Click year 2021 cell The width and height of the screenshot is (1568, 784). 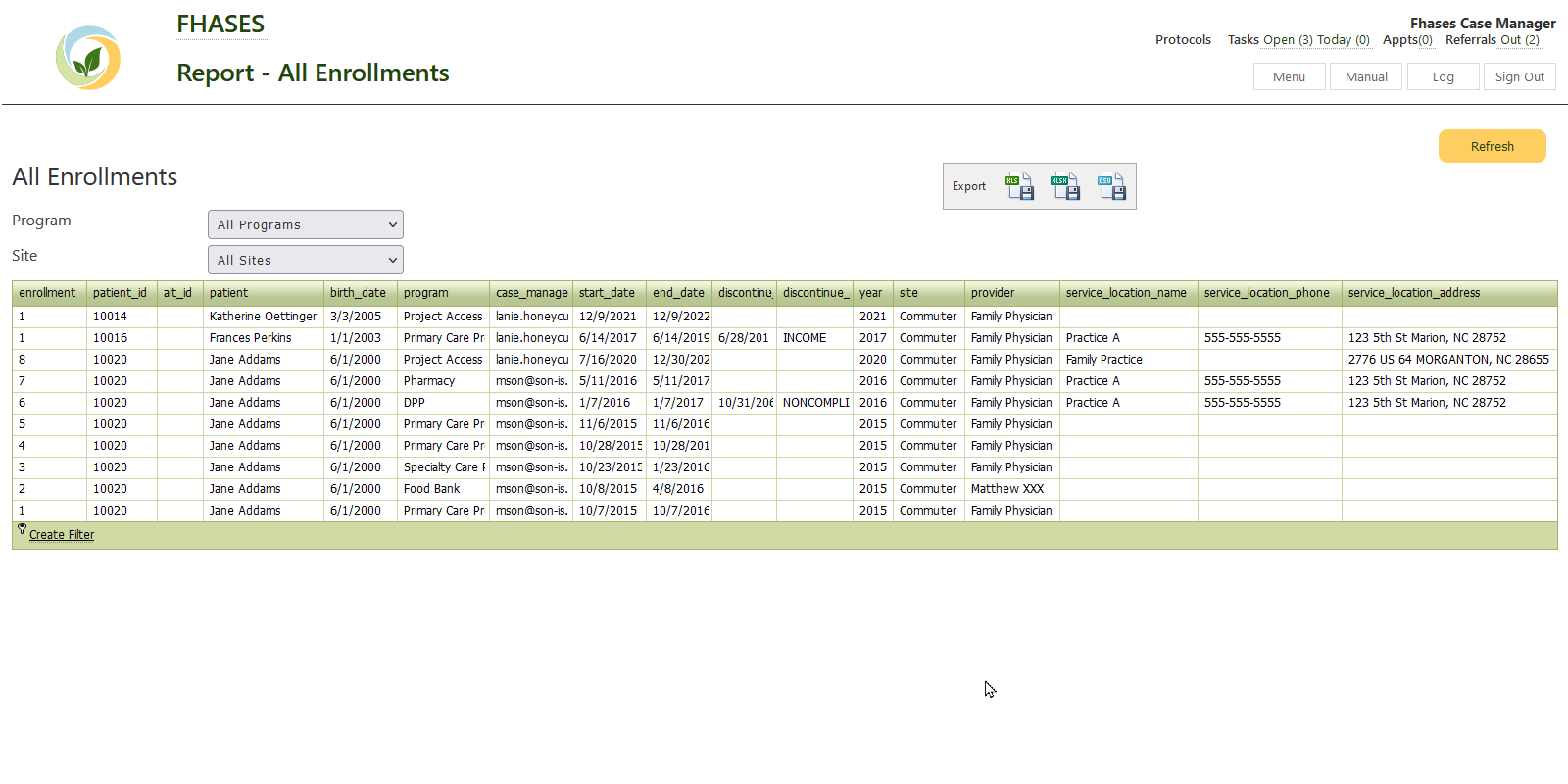coord(872,317)
